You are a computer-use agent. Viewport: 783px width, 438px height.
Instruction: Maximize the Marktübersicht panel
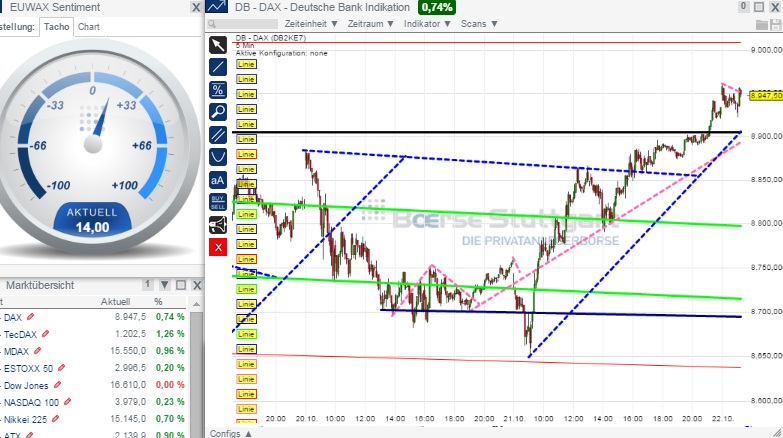pos(181,285)
